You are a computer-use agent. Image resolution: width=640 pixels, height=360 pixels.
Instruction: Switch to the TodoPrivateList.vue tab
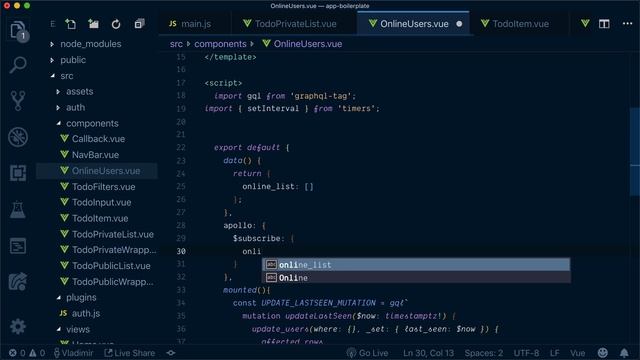pyautogui.click(x=294, y=24)
